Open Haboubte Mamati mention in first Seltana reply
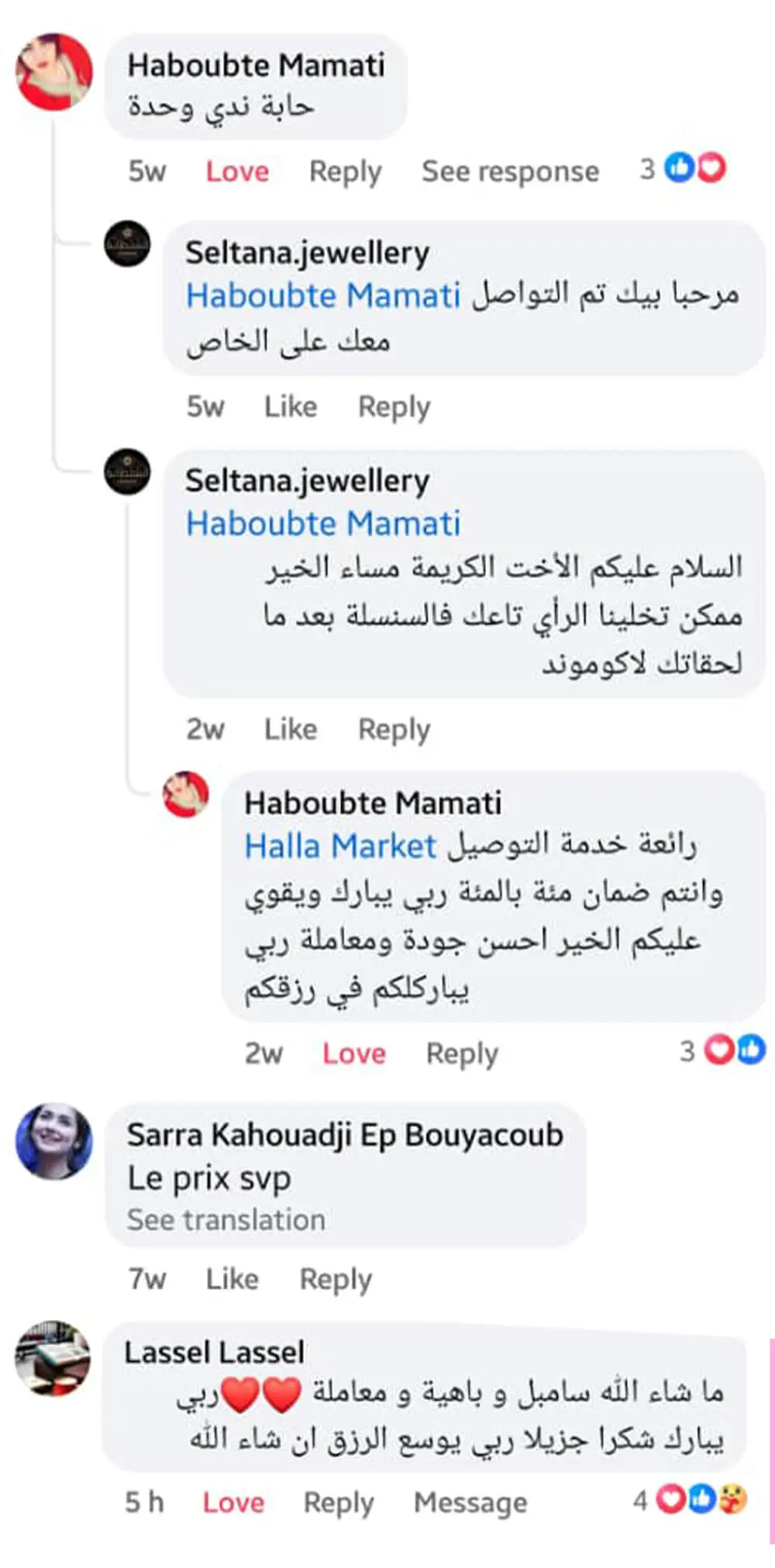This screenshot has width=775, height=1568. point(323,295)
